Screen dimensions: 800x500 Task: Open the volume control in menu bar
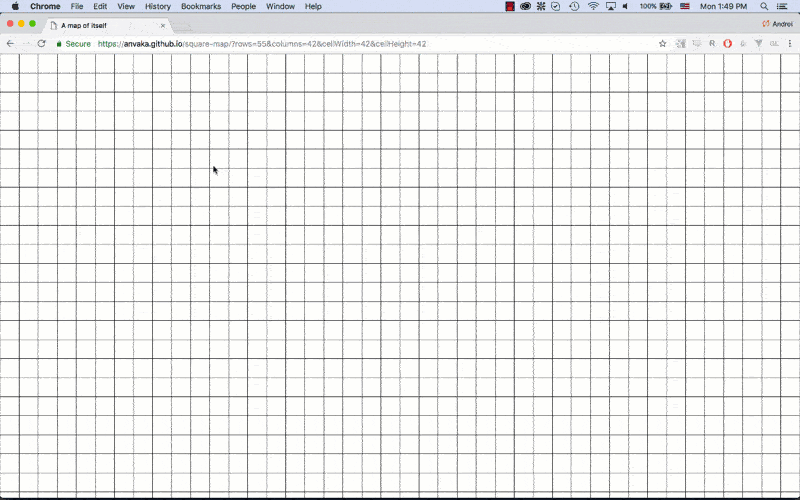(x=626, y=6)
